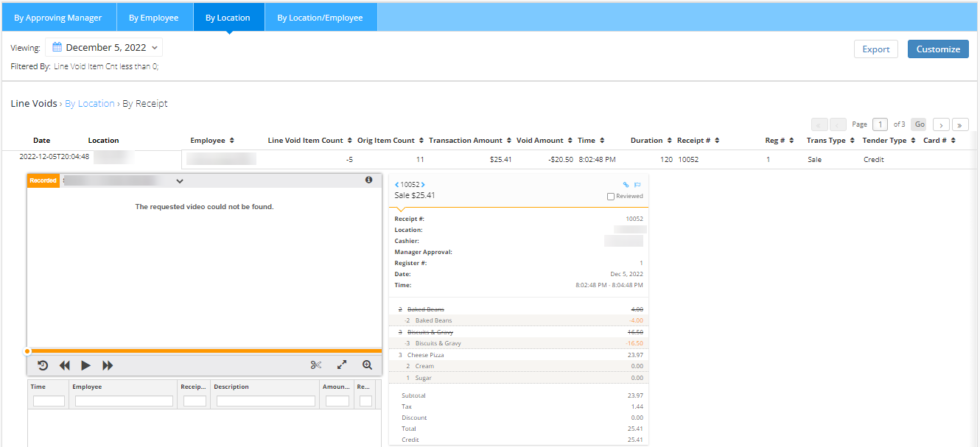This screenshot has height=447, width=980.
Task: Click the video zoom magnifier icon
Action: coord(367,366)
